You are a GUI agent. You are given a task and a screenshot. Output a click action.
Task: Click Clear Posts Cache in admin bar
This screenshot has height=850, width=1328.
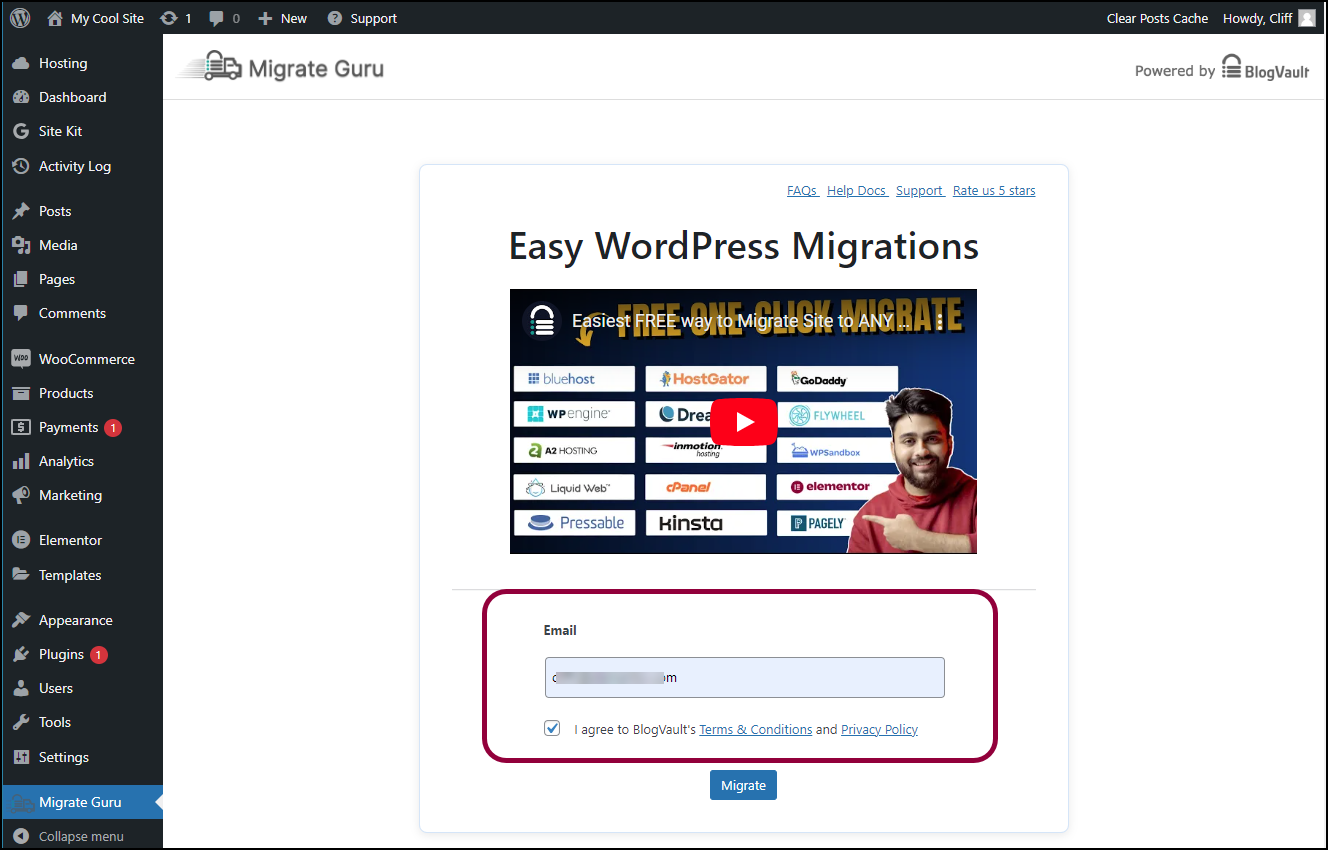pyautogui.click(x=1157, y=18)
